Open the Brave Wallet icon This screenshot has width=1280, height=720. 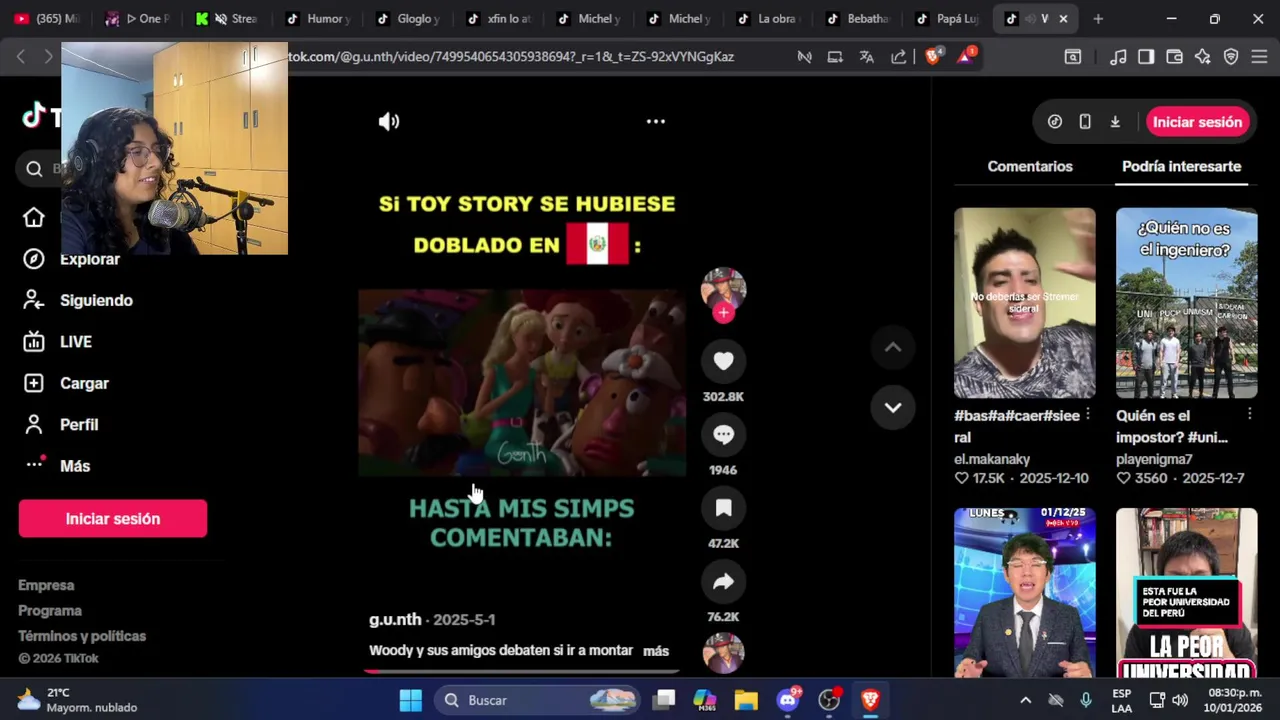pyautogui.click(x=1174, y=57)
